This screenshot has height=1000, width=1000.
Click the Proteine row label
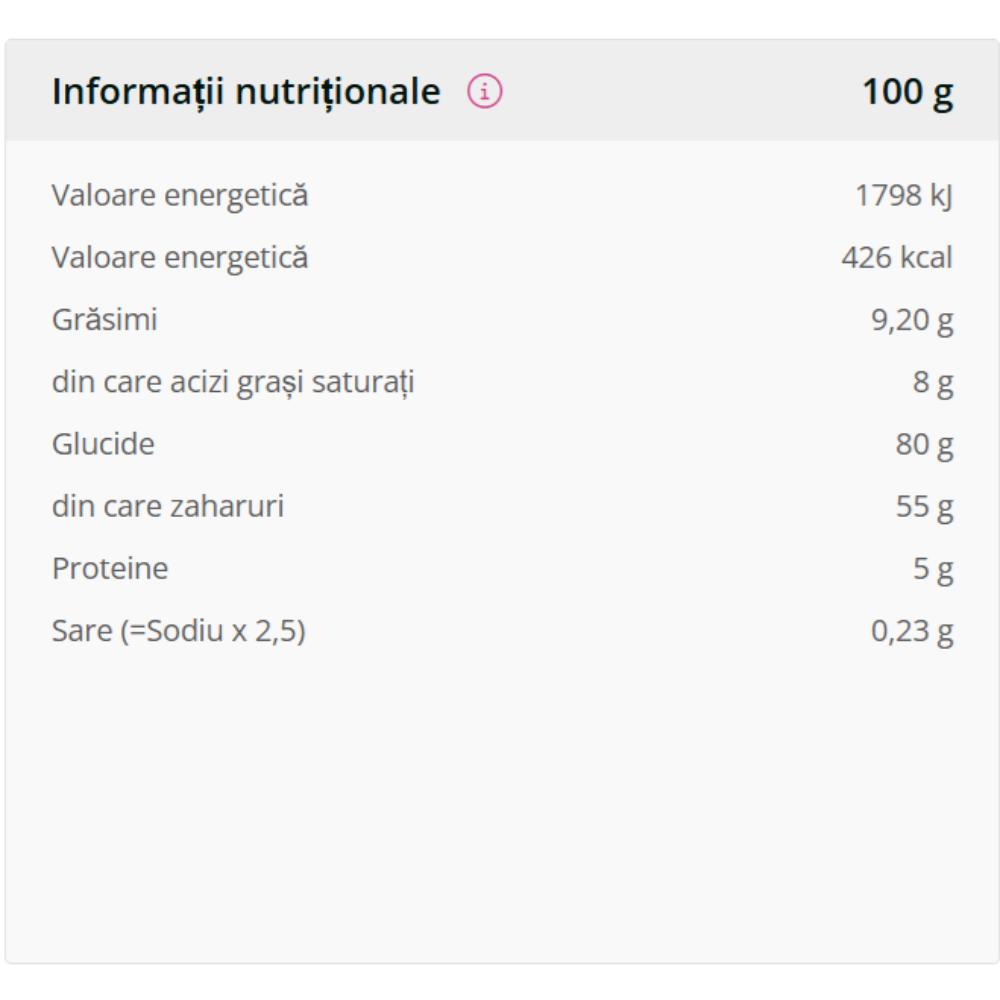point(110,569)
